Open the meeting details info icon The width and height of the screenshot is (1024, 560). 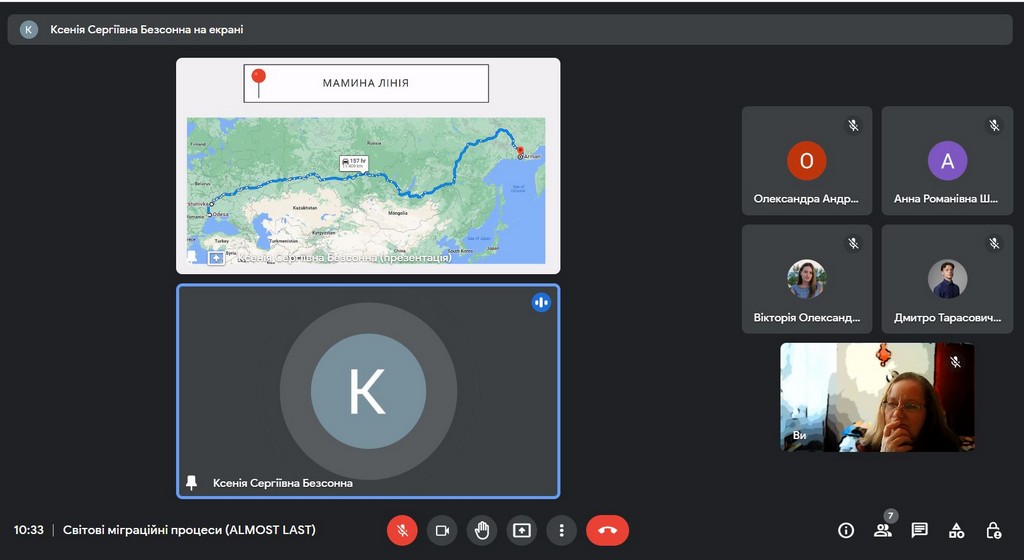pyautogui.click(x=846, y=530)
